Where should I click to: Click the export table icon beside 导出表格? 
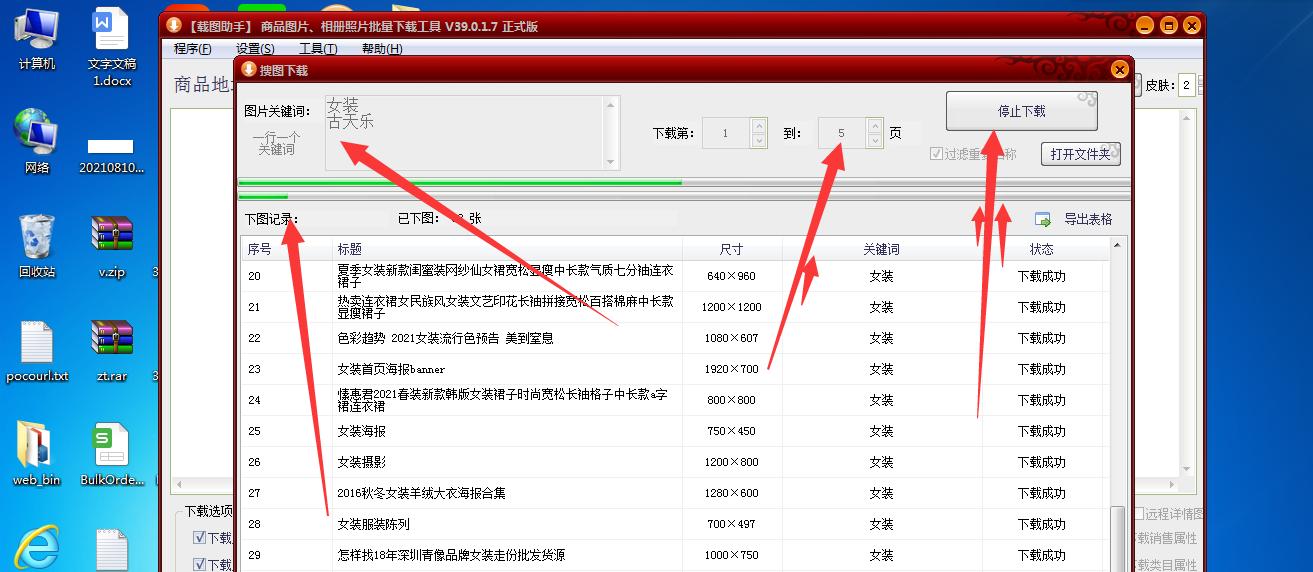click(x=1043, y=219)
